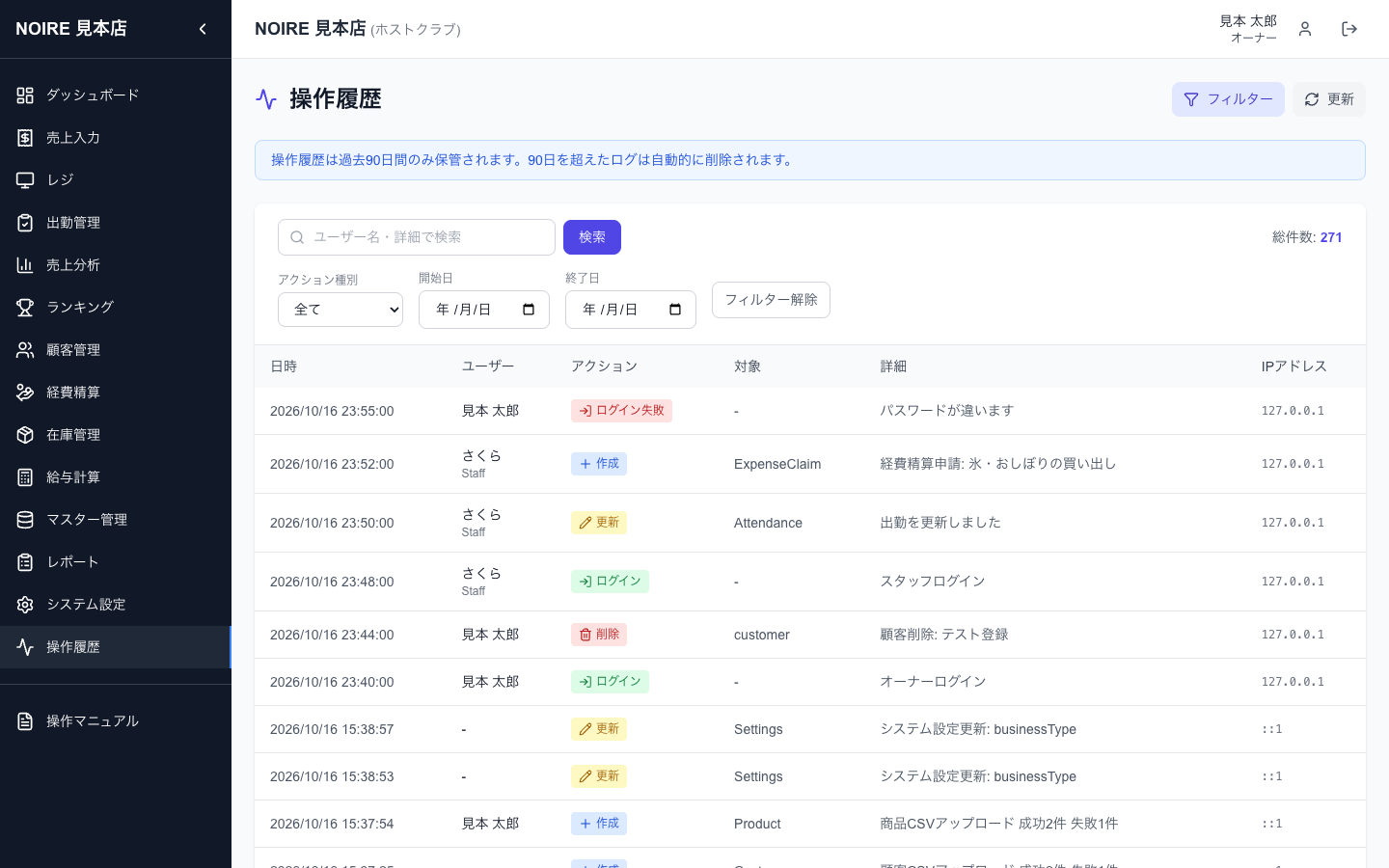Click the 総件数 271 count
The width and height of the screenshot is (1389, 868).
coord(1307,237)
